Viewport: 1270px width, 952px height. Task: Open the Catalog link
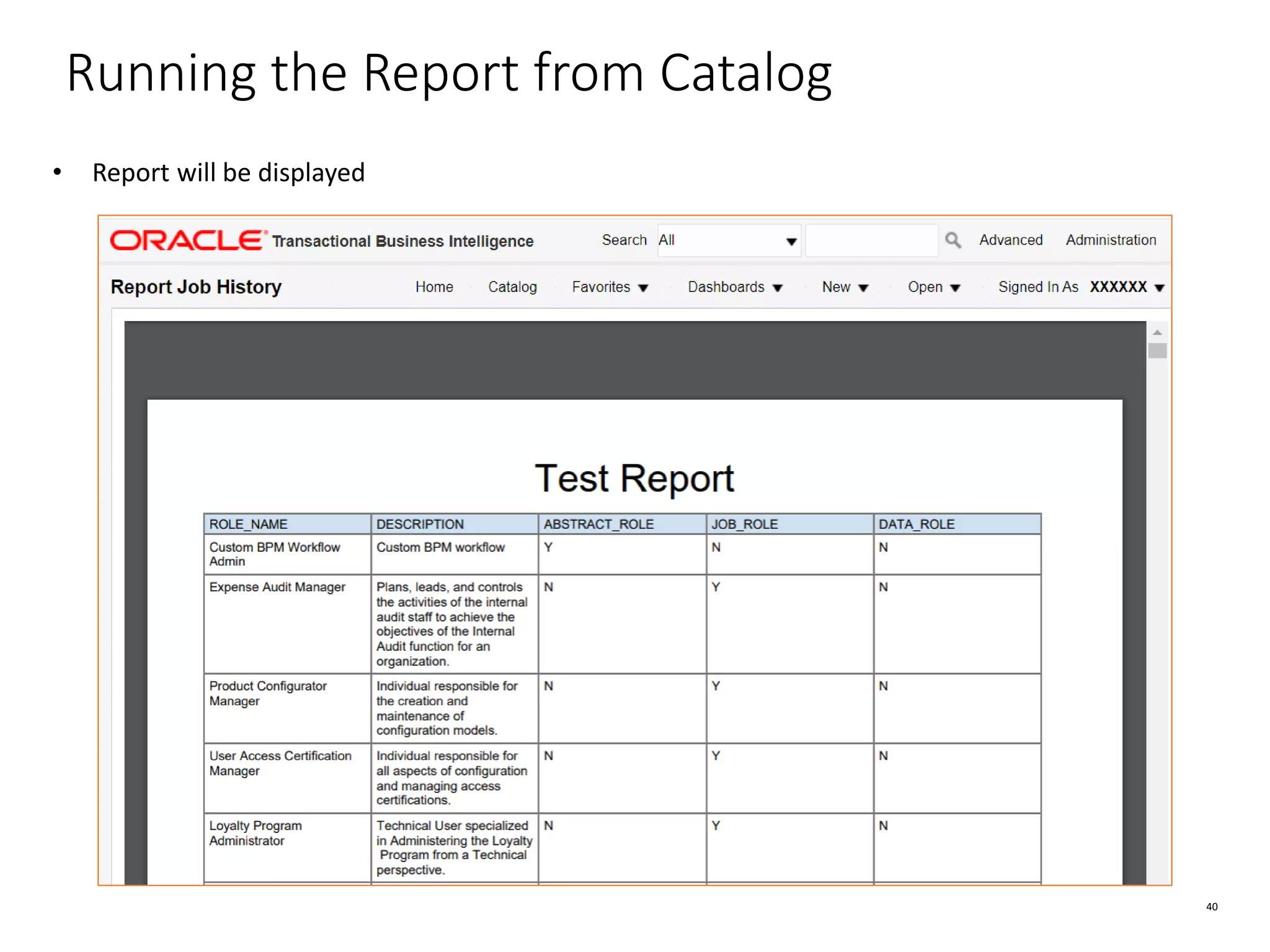tap(512, 287)
